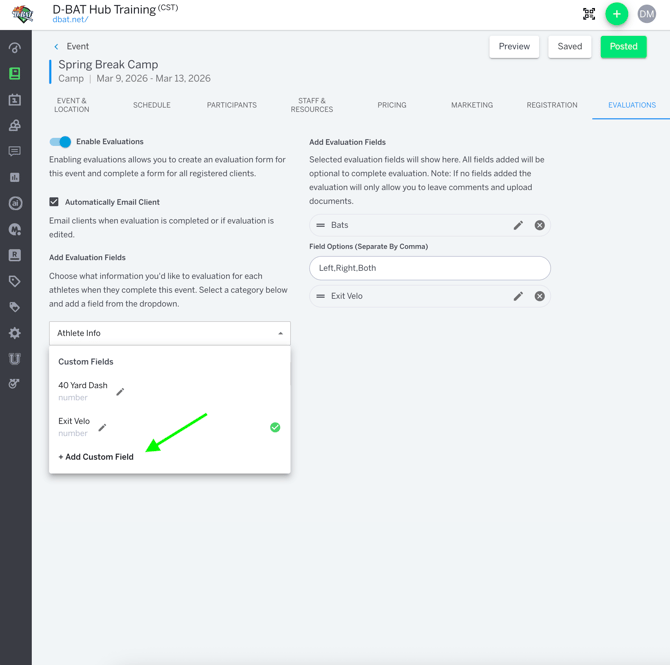Remove the Exit Velo evaluation field
The width and height of the screenshot is (670, 665).
pos(540,296)
